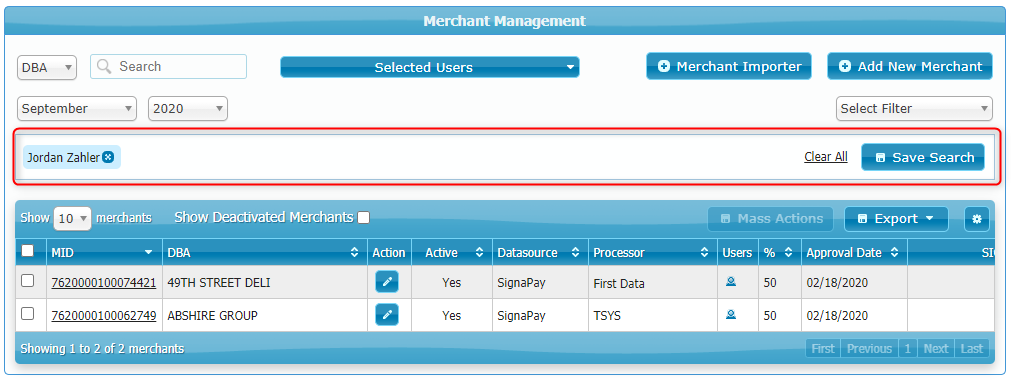Viewport: 1011px width, 380px height.
Task: Select page 1 in pagination
Action: pos(907,349)
